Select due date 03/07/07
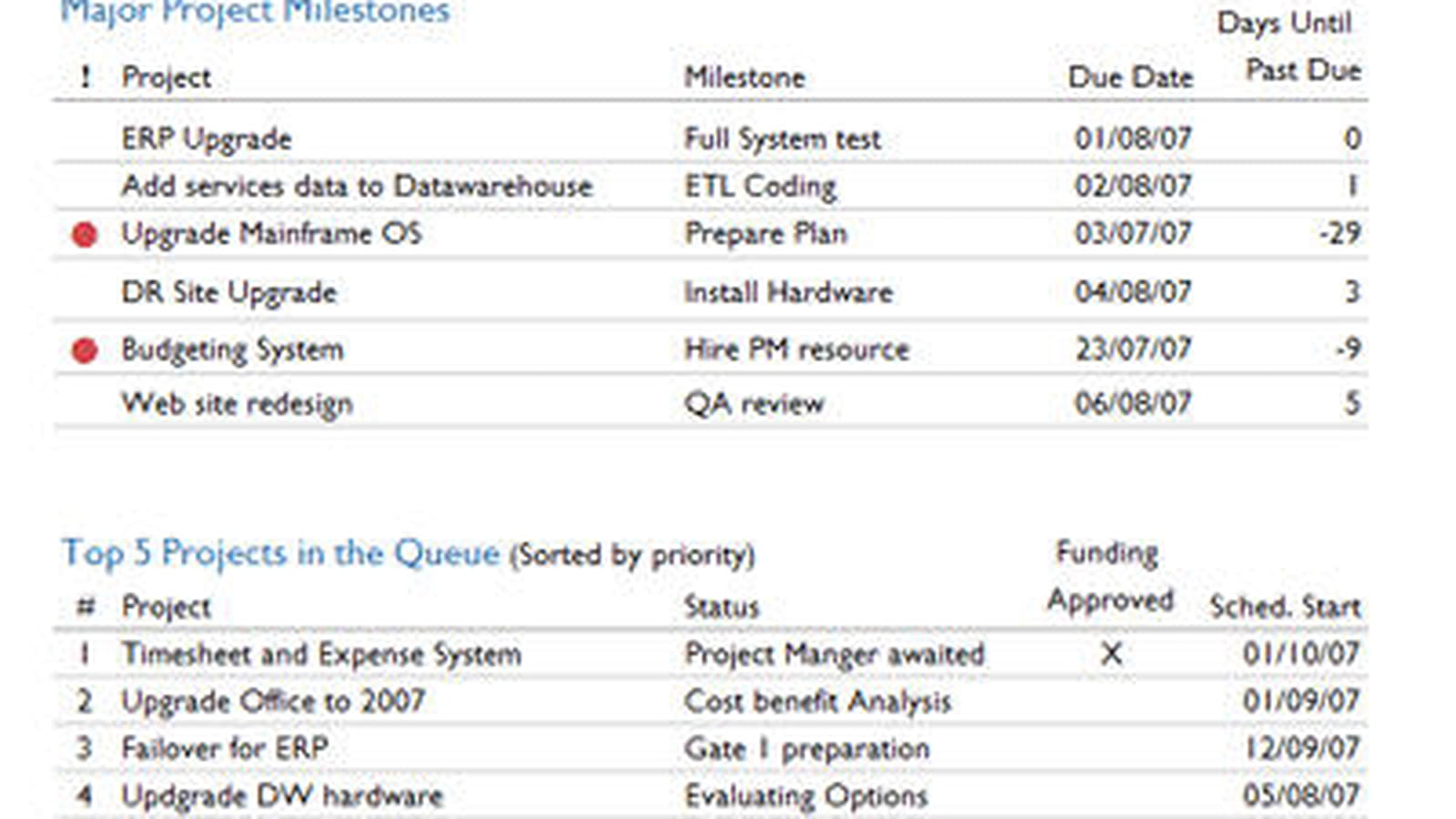This screenshot has width=1456, height=819. (1133, 233)
